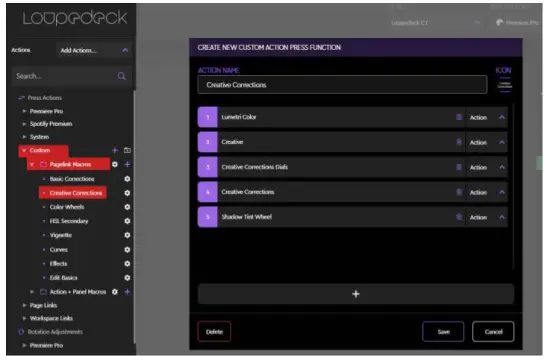Viewport: 550px width, 360px height.
Task: Delete Creative Corrections Dials step trash icon
Action: coord(459,167)
